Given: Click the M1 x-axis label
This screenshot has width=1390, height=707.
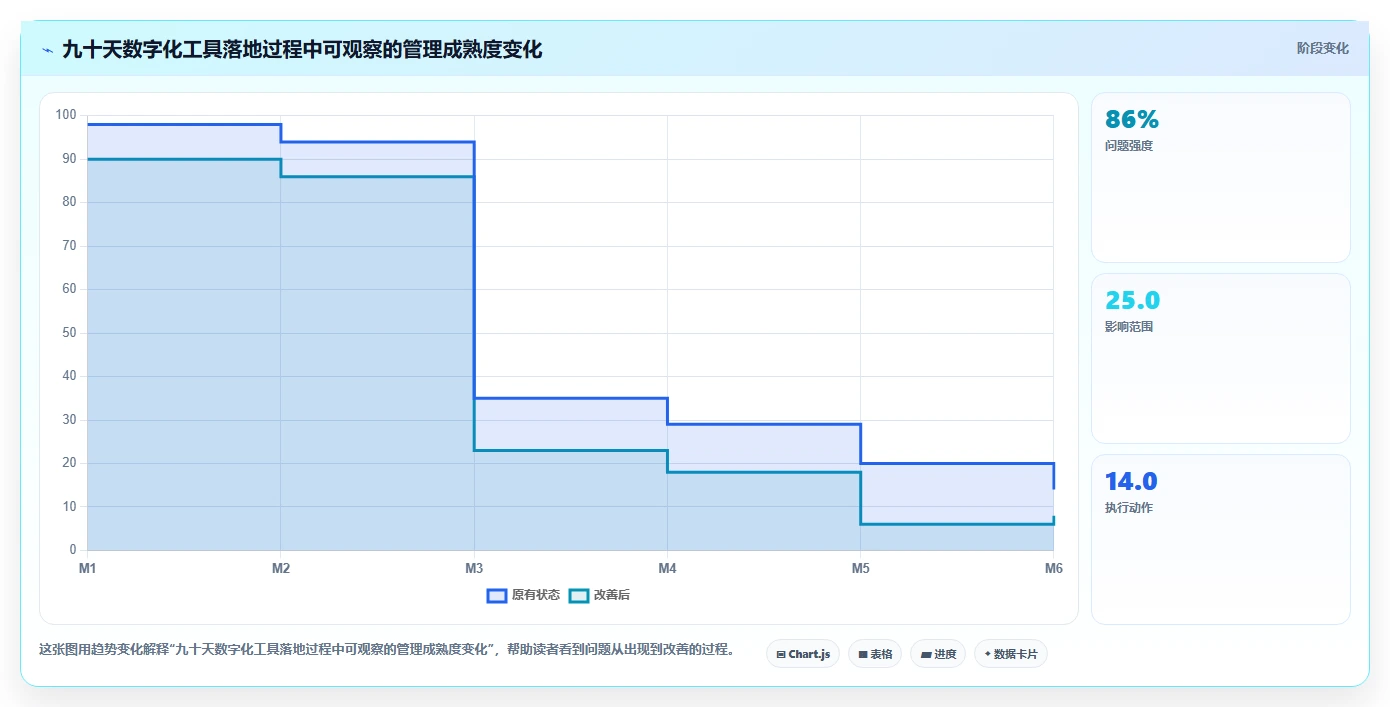Looking at the screenshot, I should pos(87,568).
